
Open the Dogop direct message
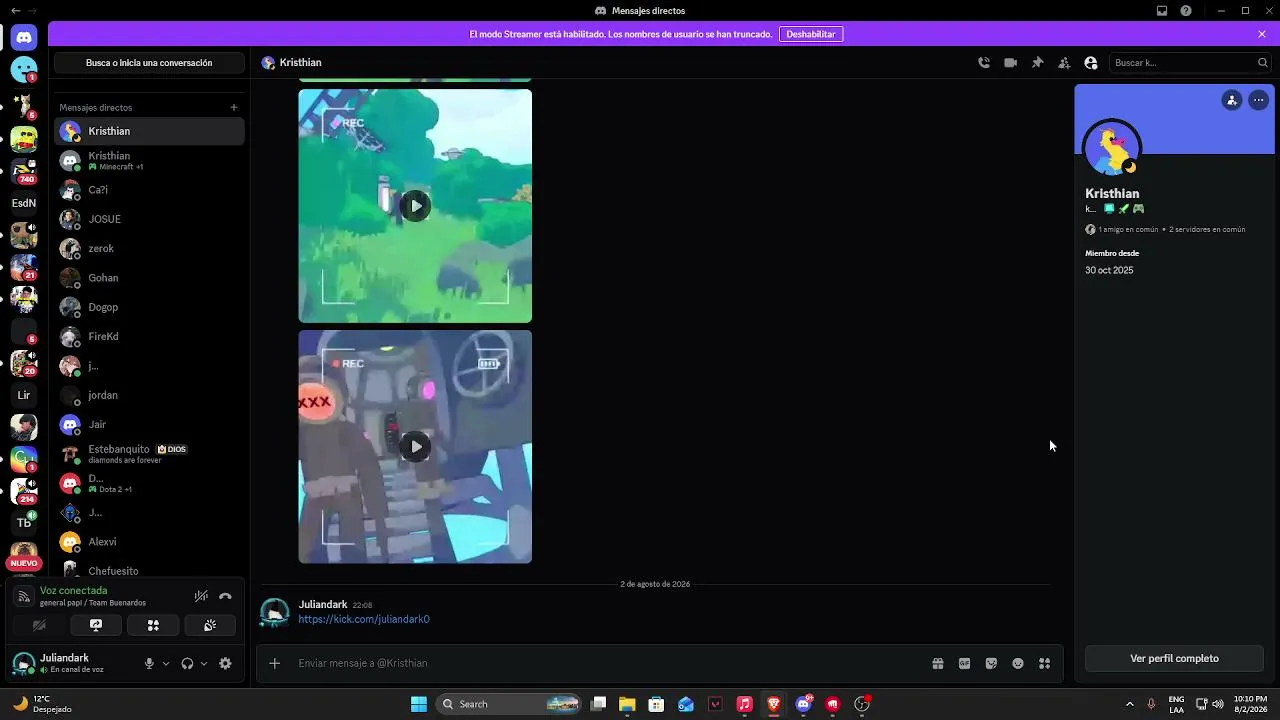point(149,307)
